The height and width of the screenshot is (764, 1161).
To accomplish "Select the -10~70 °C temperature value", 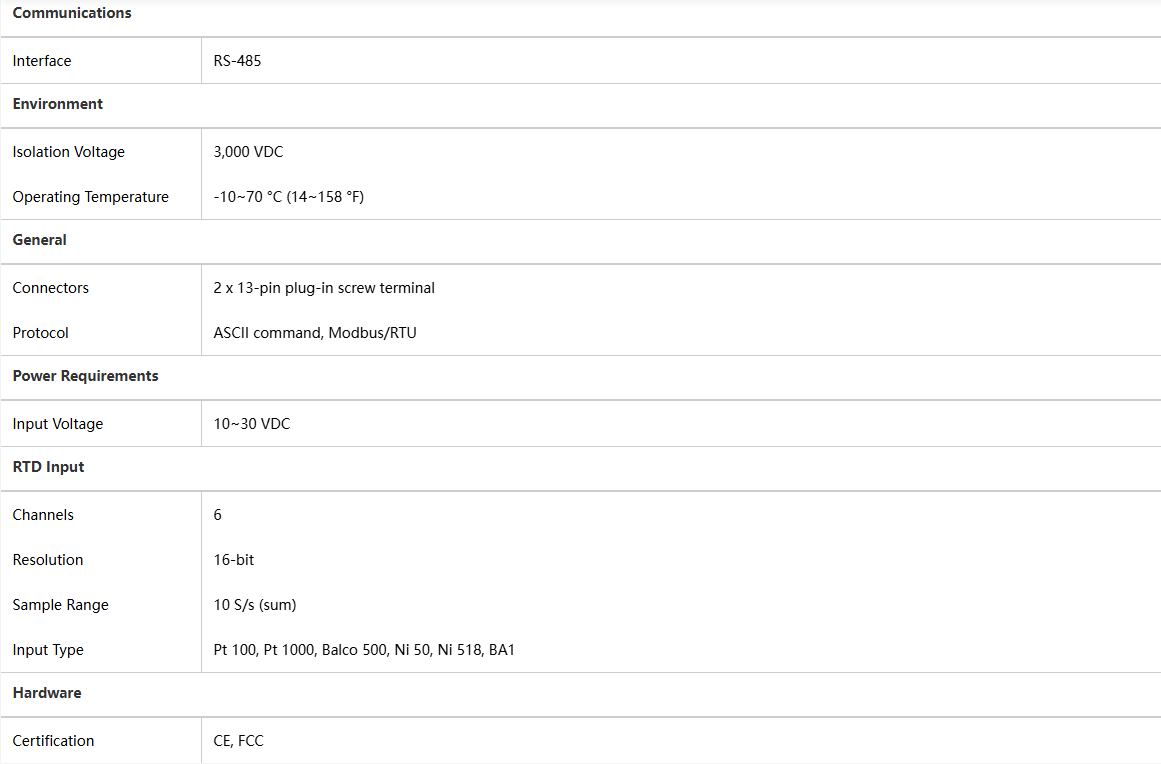I will [289, 197].
